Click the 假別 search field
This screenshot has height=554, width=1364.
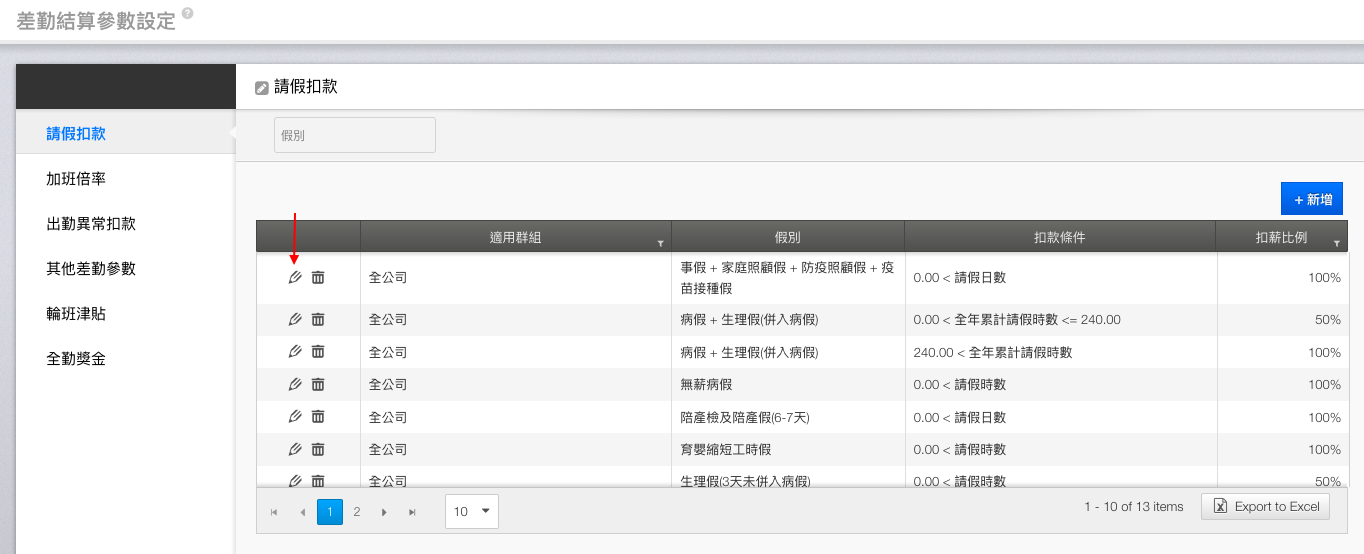coord(354,135)
